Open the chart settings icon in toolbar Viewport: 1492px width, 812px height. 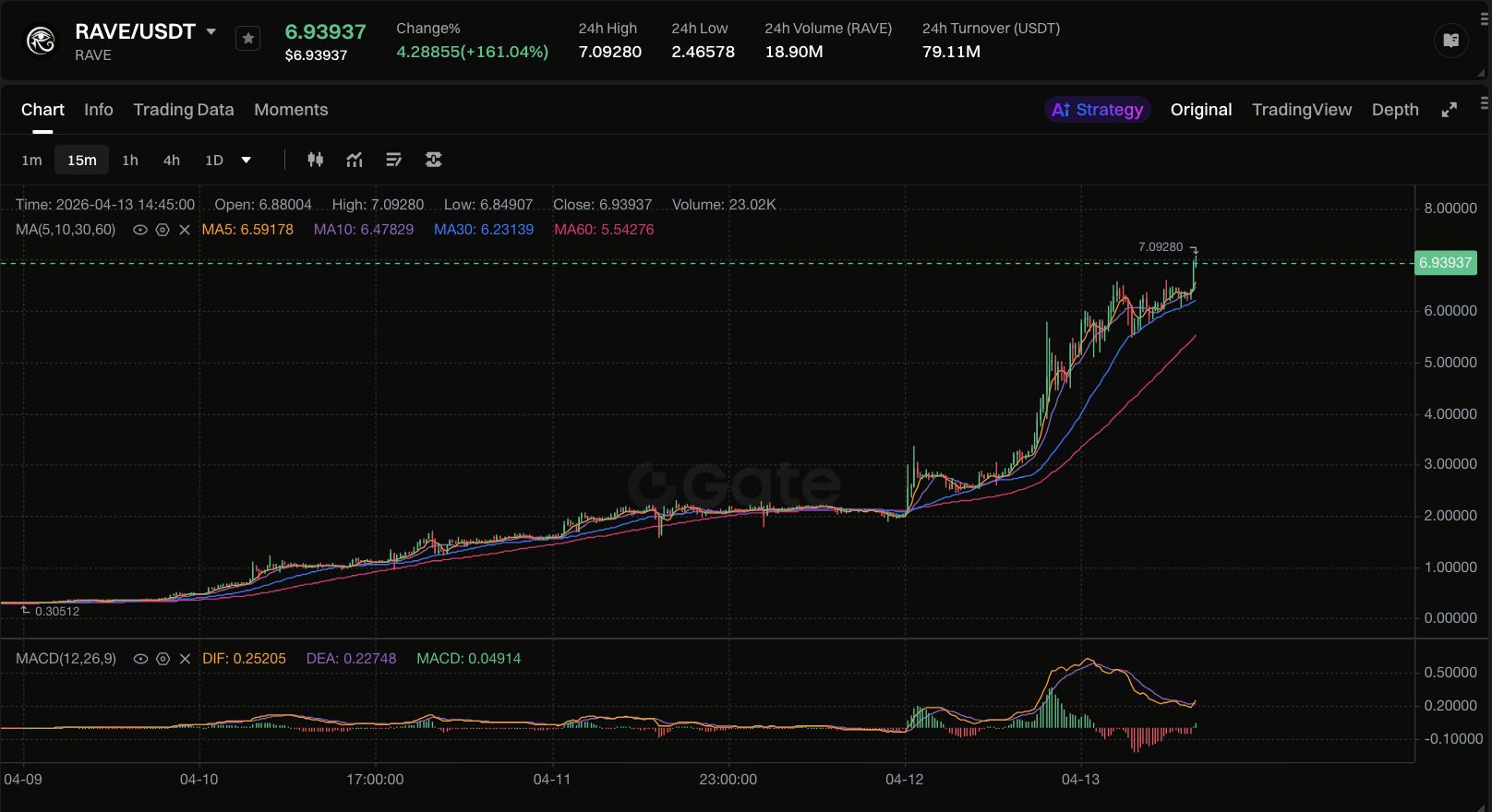point(433,160)
